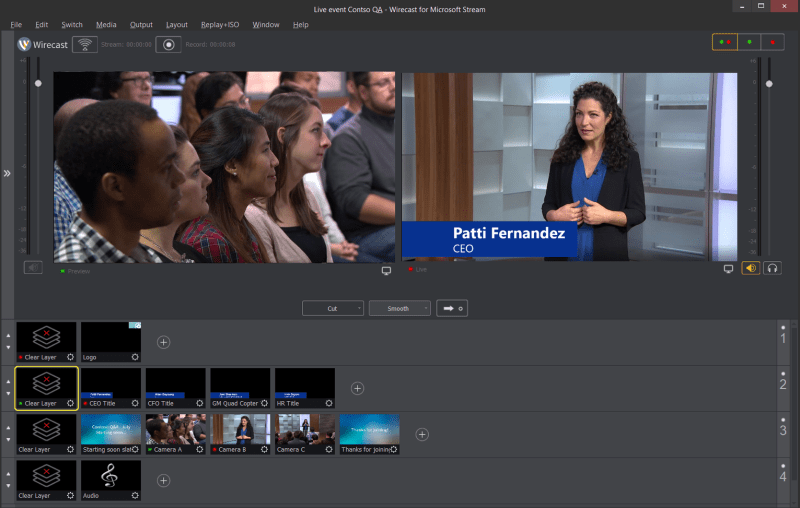Show preview-only layout button
800x508 pixels.
coord(749,42)
